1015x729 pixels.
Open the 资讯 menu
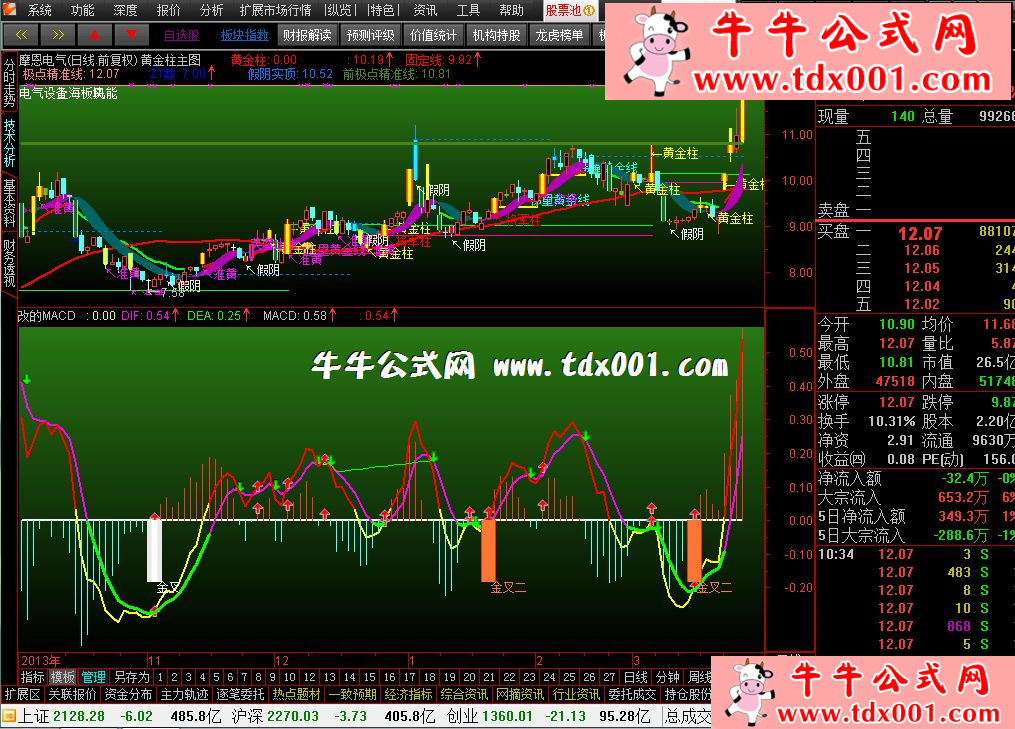click(x=425, y=10)
